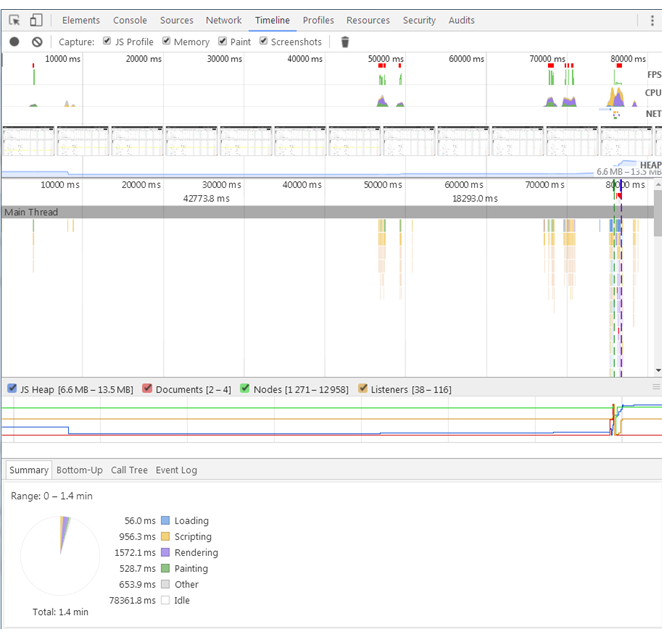The image size is (662, 634).
Task: Collapse the Main Thread section
Action: (30, 212)
